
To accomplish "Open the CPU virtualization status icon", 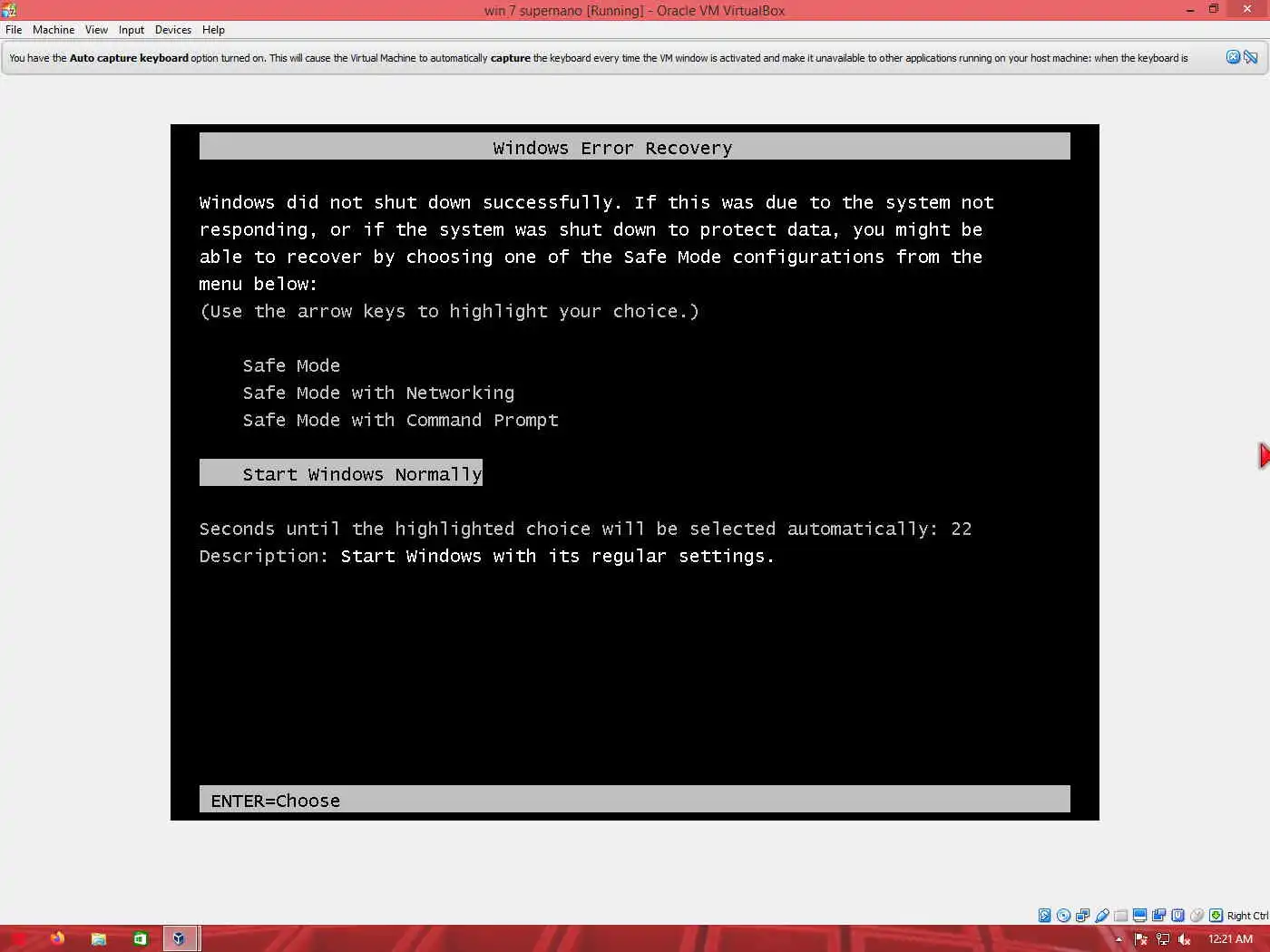I will 1177,915.
